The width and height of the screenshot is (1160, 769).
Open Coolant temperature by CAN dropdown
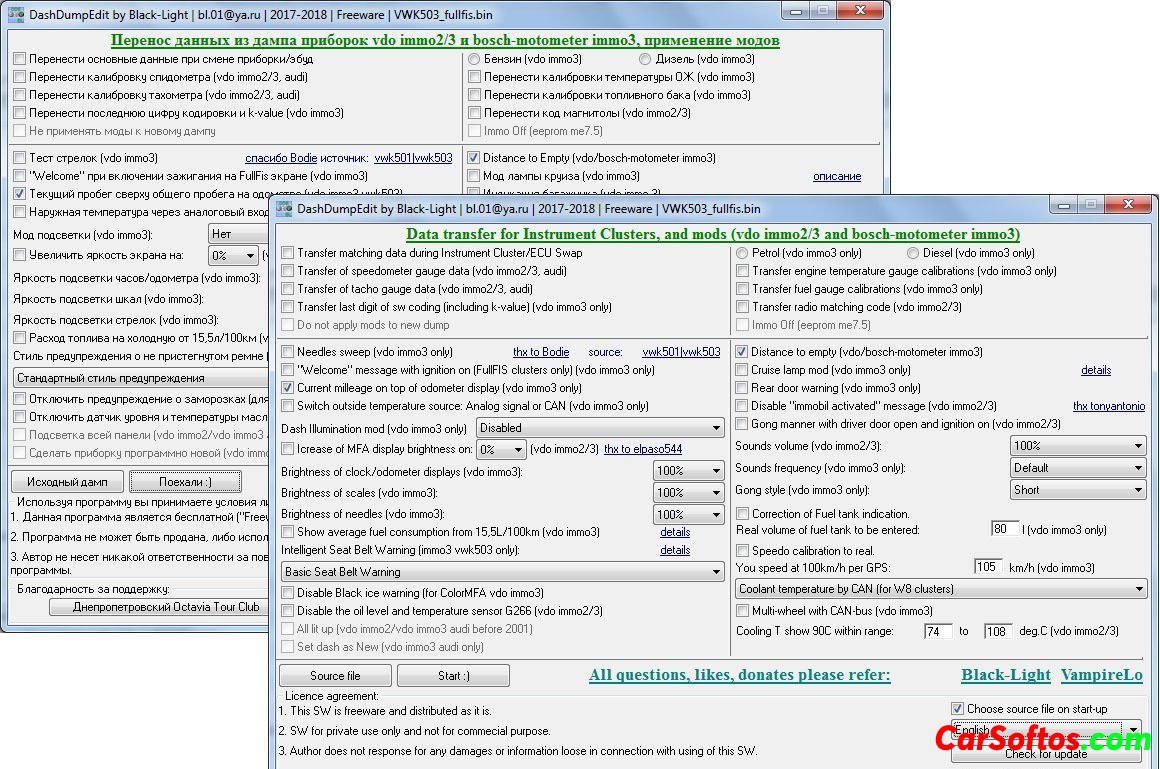pyautogui.click(x=941, y=590)
